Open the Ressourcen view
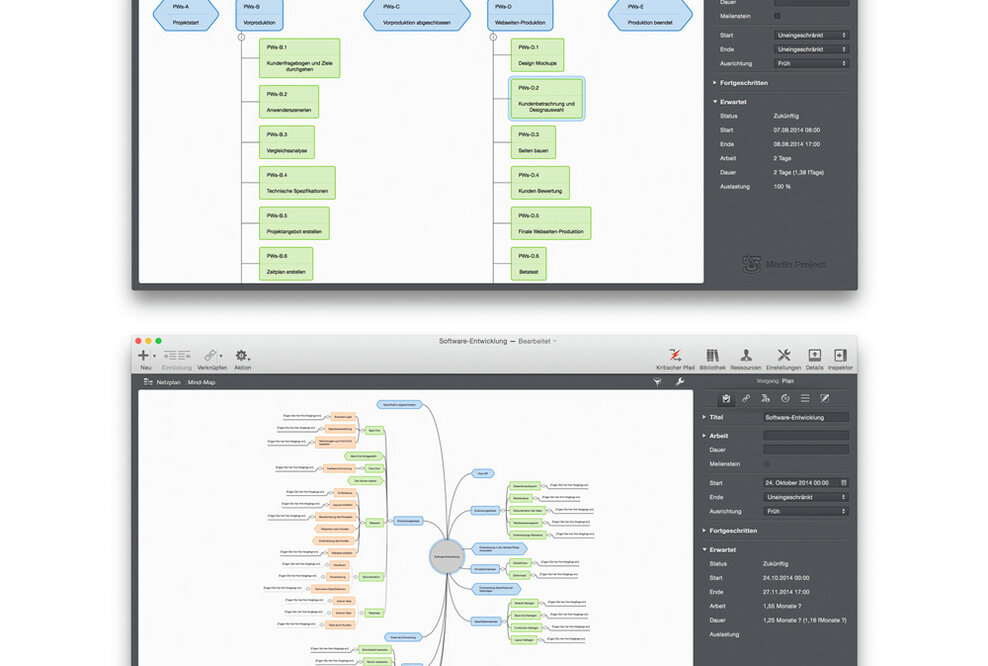The width and height of the screenshot is (988, 666). [x=747, y=357]
